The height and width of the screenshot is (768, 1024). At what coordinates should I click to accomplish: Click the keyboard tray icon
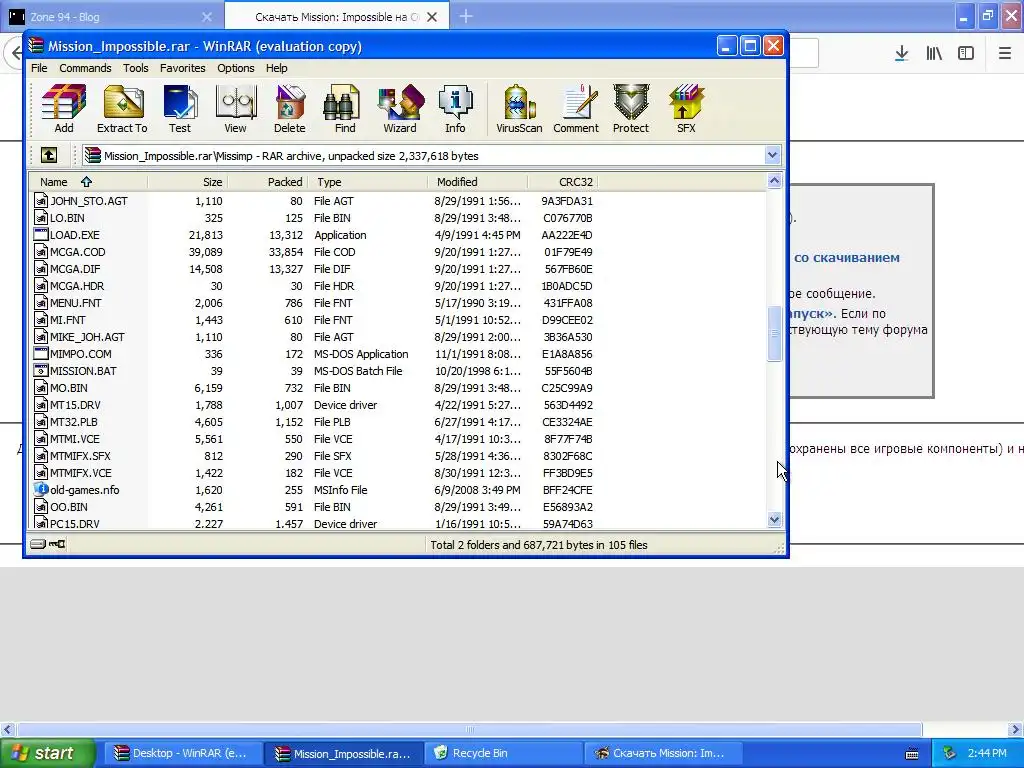point(912,754)
